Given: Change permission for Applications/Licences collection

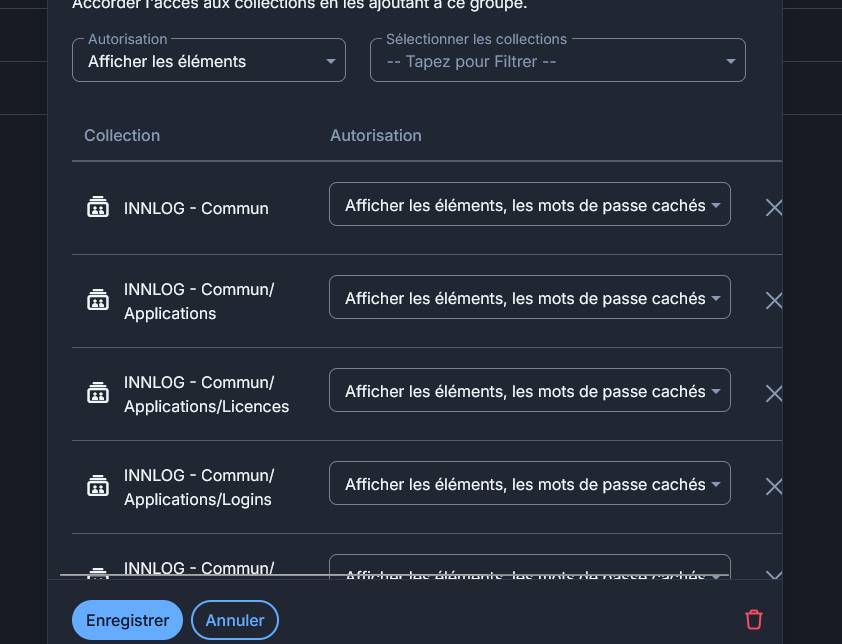Looking at the screenshot, I should coord(529,391).
